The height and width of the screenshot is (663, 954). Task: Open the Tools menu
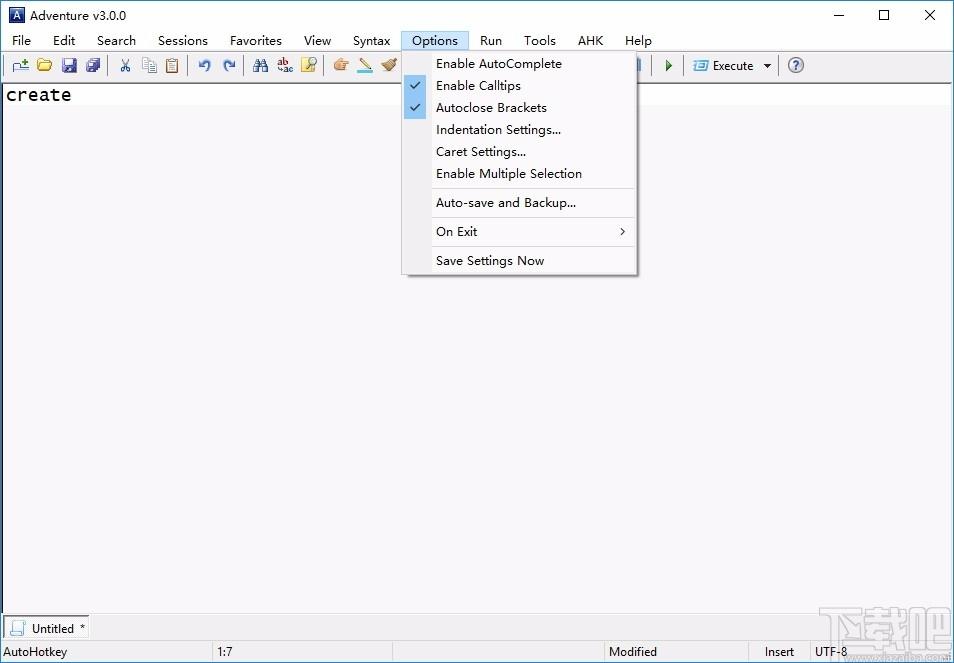click(x=540, y=41)
